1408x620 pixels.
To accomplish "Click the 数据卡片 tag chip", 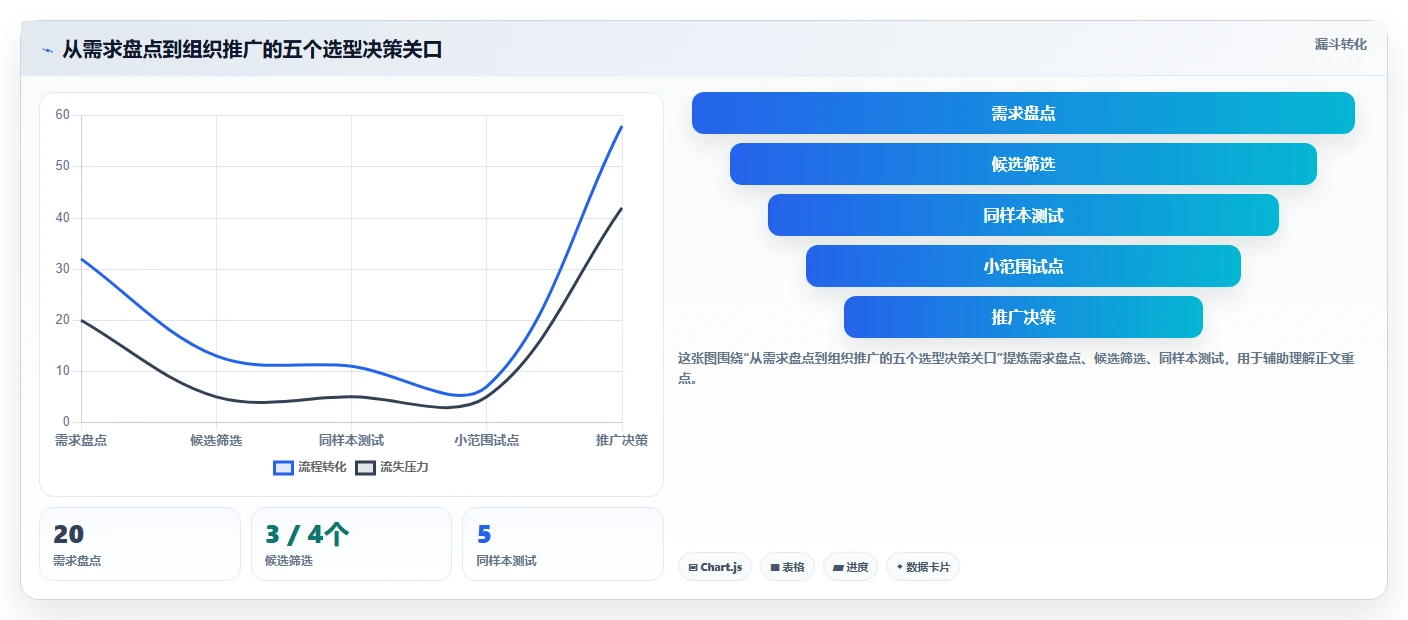I will (923, 567).
